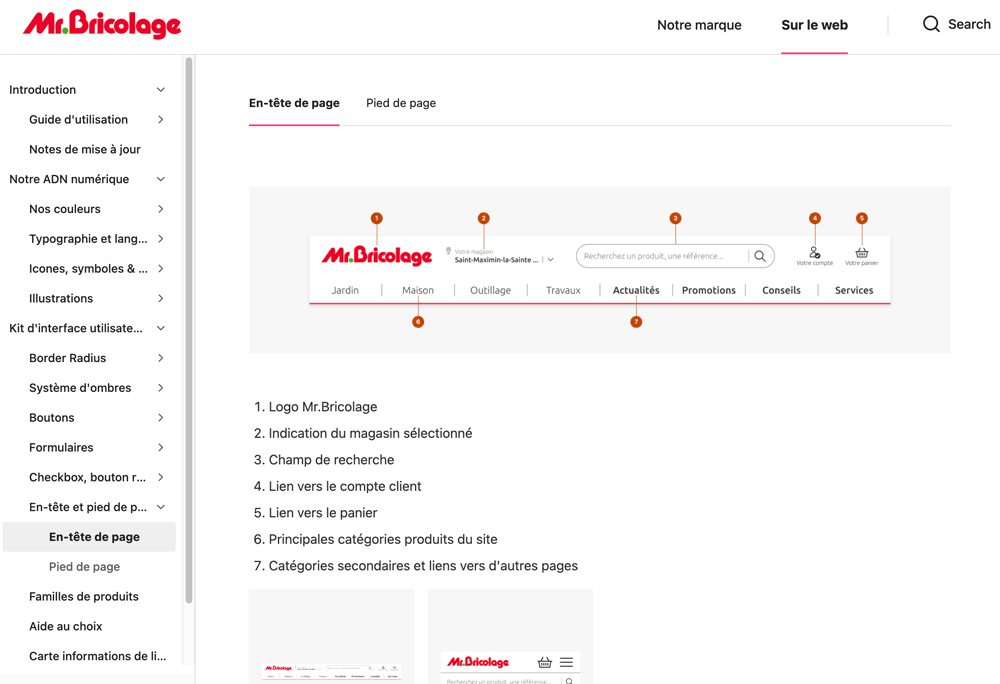Click list item Champ de recherche
This screenshot has width=1000, height=684.
click(x=331, y=460)
